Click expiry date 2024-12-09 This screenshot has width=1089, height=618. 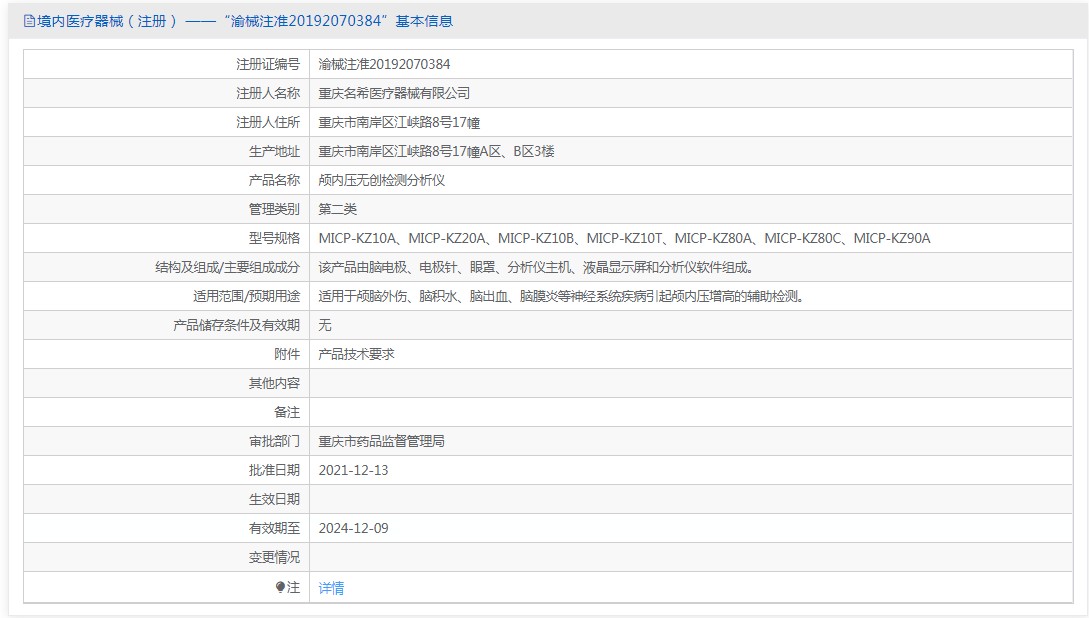pyautogui.click(x=354, y=528)
